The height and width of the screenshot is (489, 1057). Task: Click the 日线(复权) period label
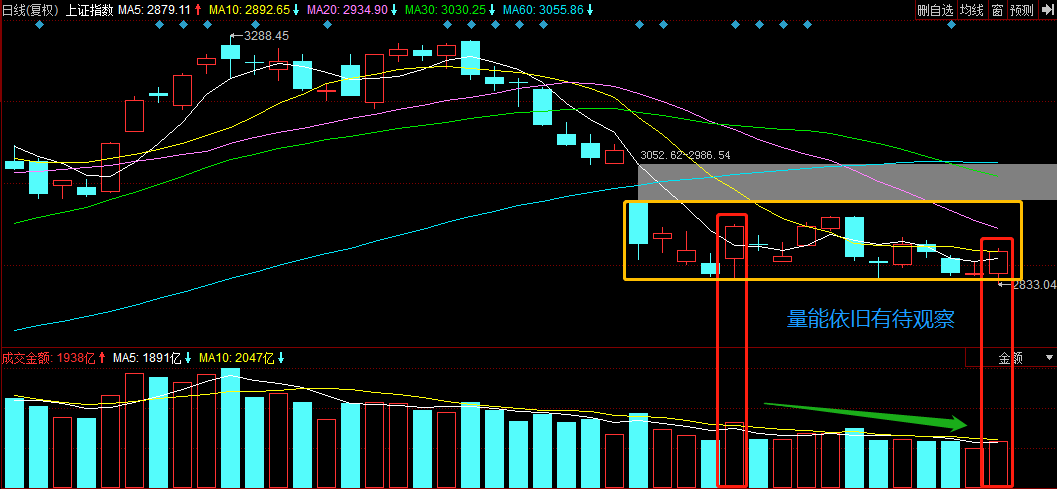(30, 9)
